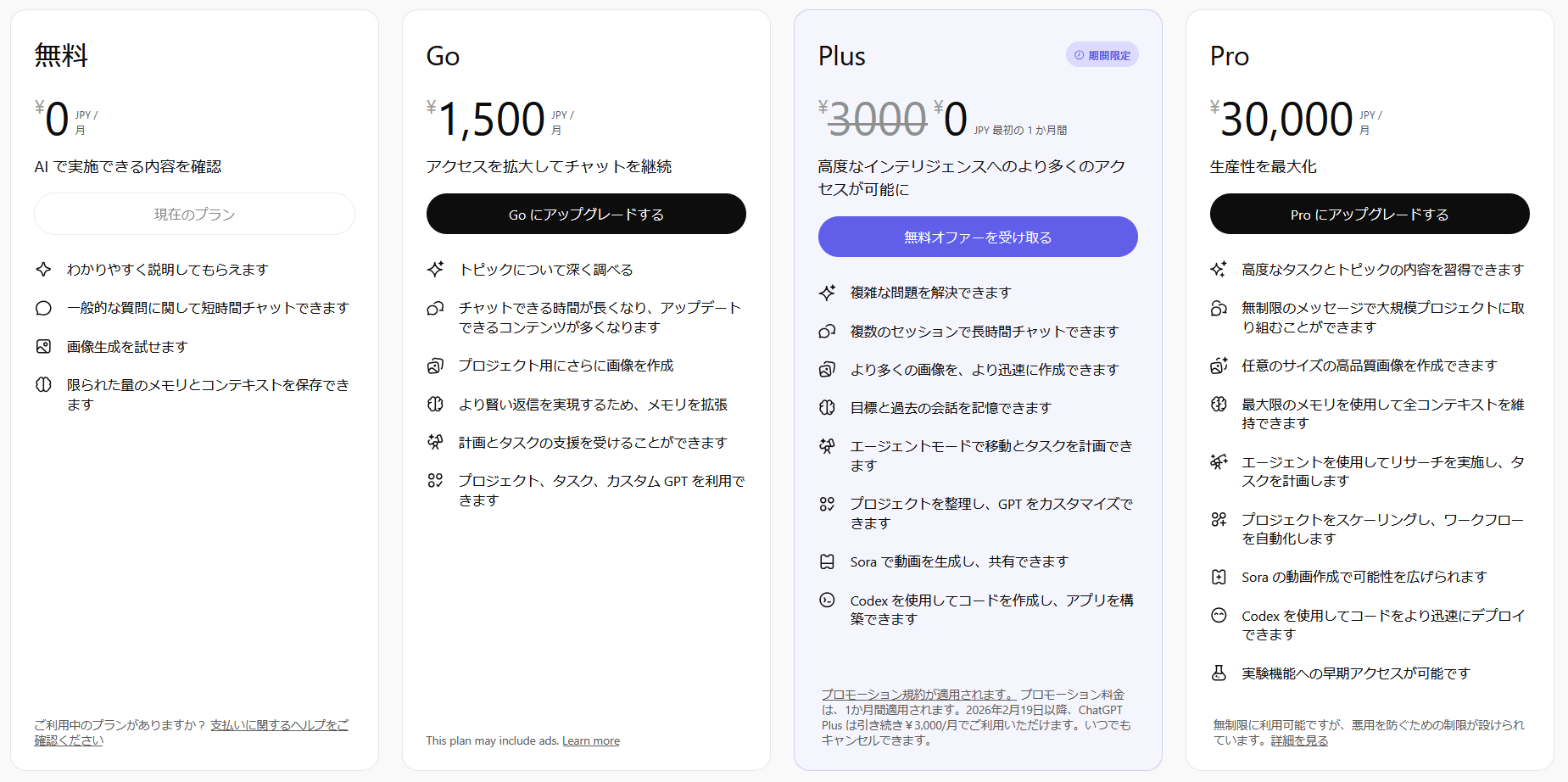Click the memory icon beside より賢い返信を実現するため
The width and height of the screenshot is (1568, 782).
[436, 404]
